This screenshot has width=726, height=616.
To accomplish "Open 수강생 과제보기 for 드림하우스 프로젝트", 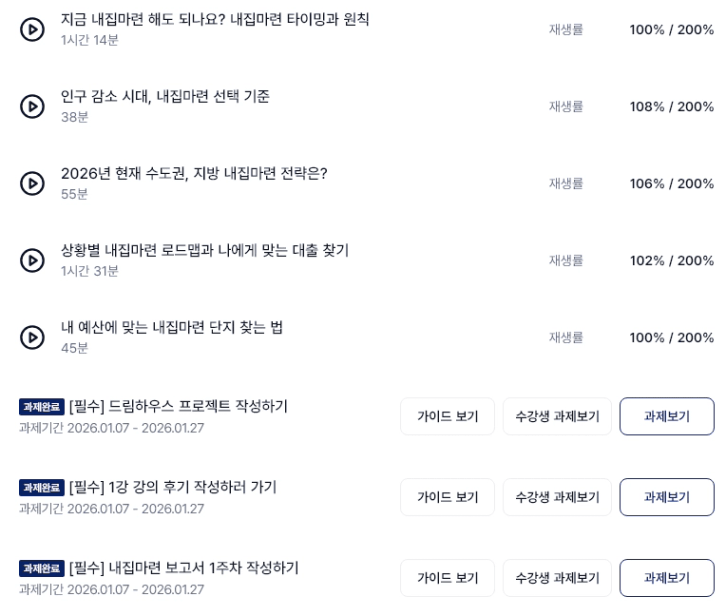I will (557, 417).
